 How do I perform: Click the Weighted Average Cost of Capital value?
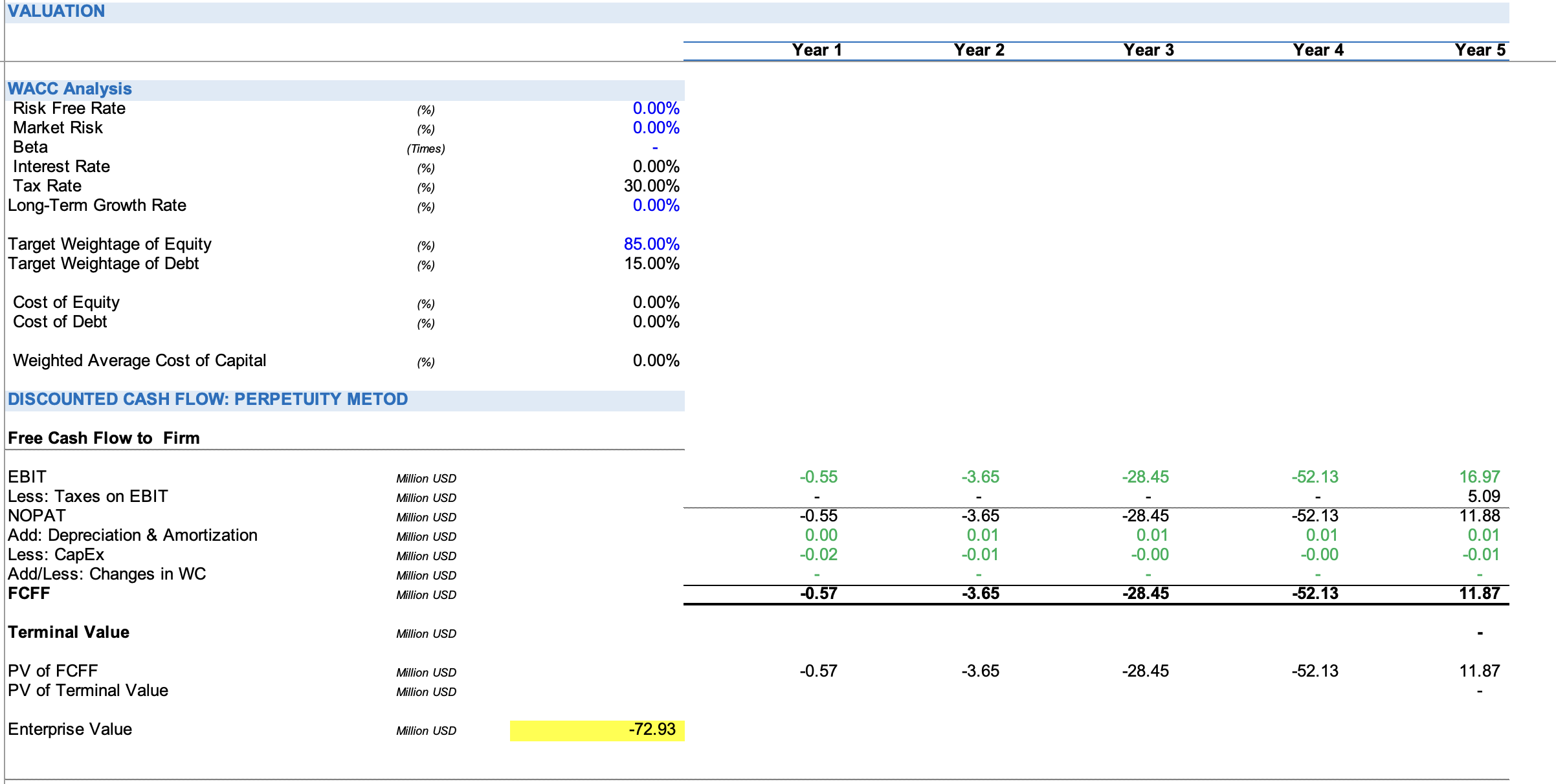point(655,361)
